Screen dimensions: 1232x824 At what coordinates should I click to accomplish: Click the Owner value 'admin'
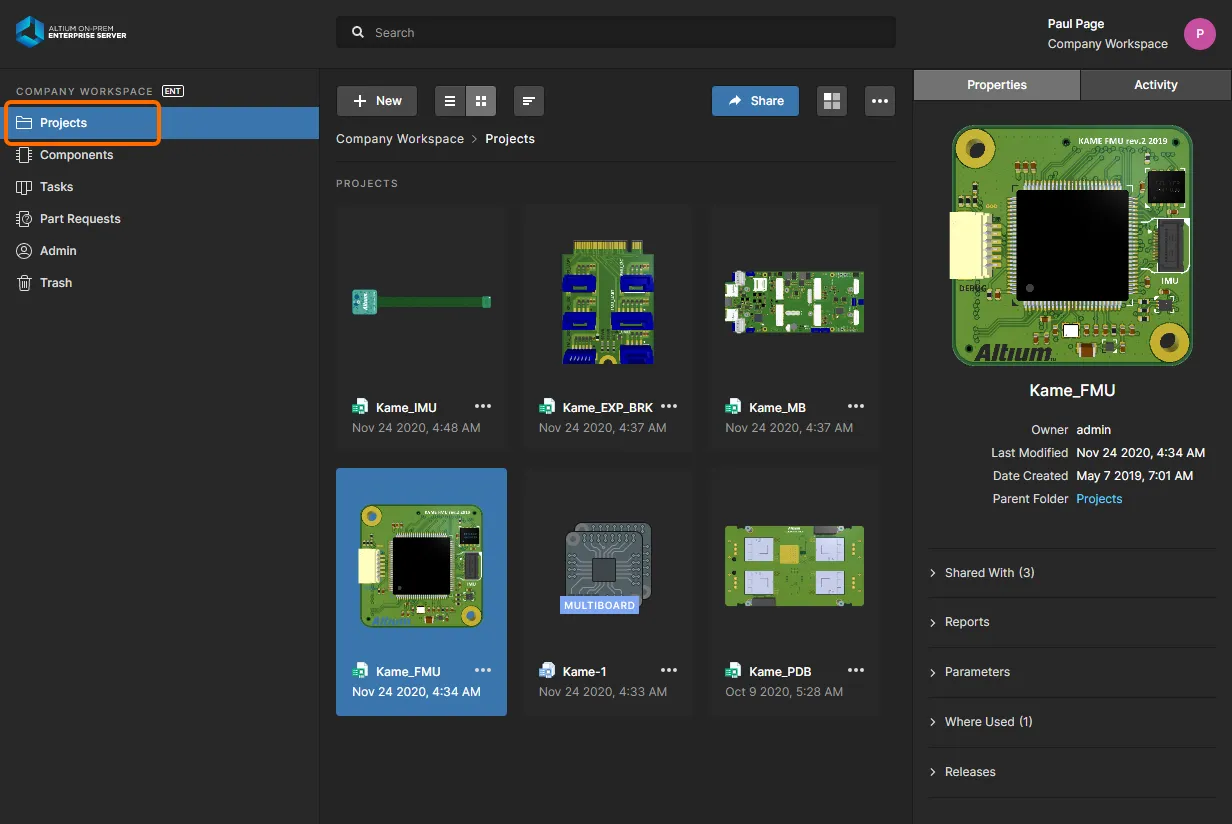click(1094, 430)
